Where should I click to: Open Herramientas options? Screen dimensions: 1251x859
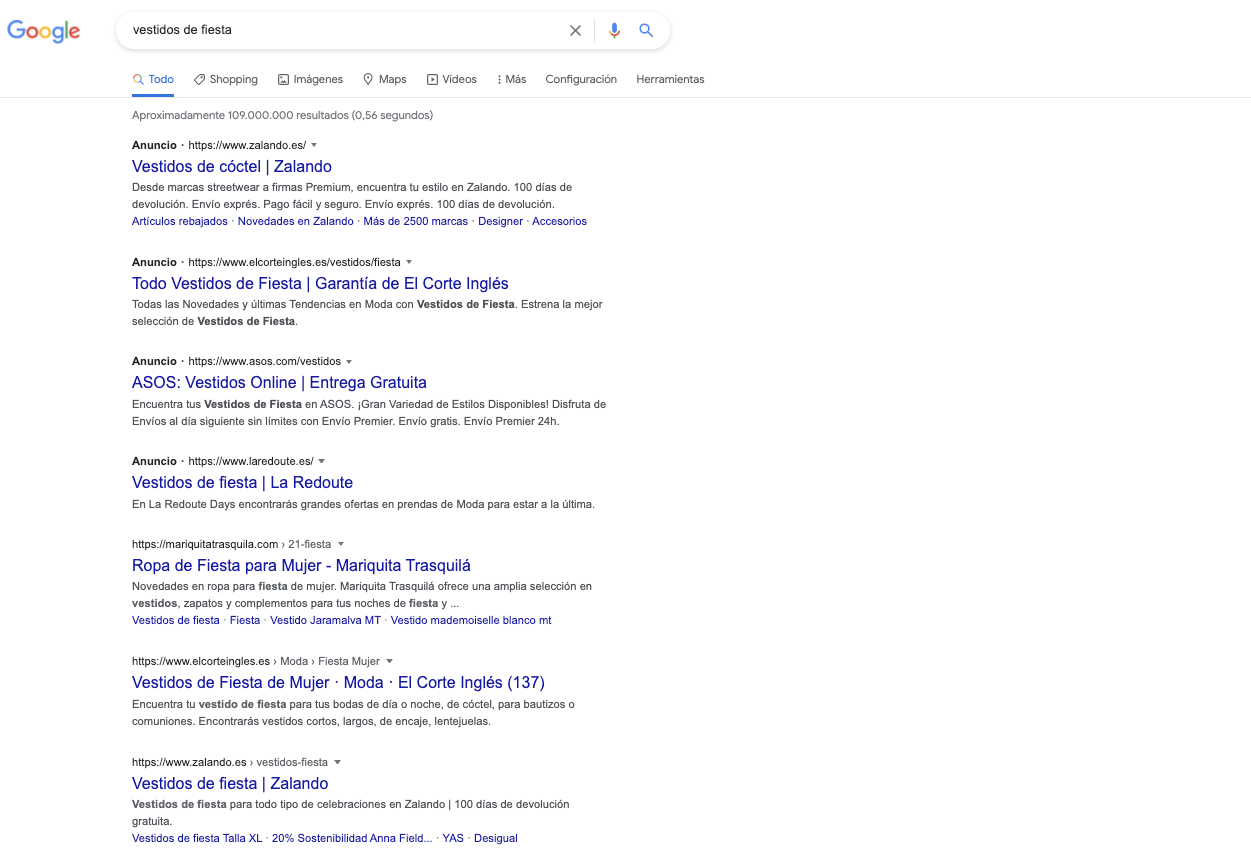pos(670,79)
